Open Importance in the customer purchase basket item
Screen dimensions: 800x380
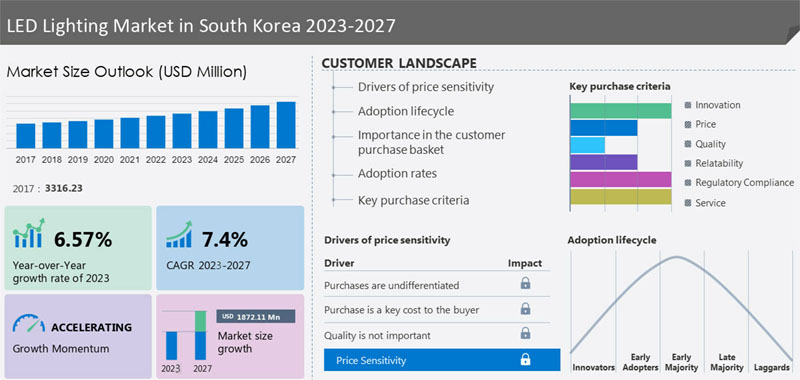pyautogui.click(x=431, y=142)
